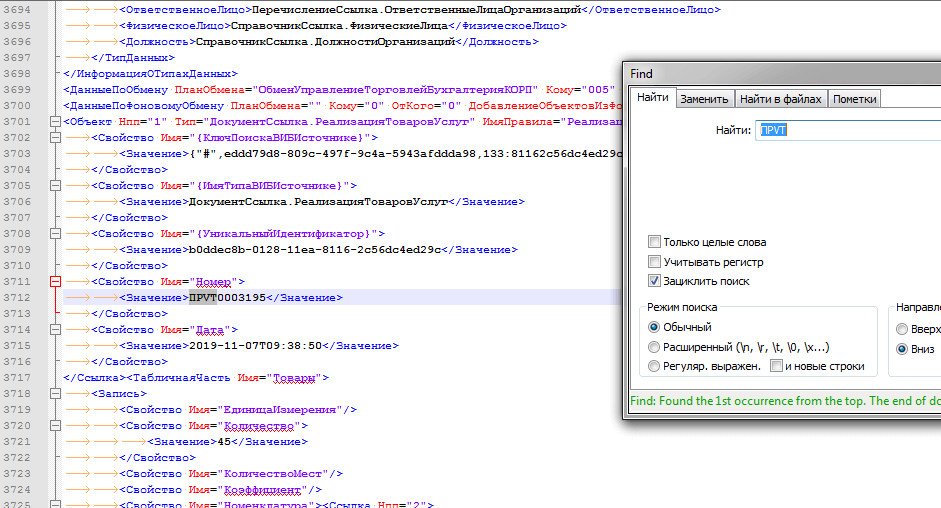Choose the Регуляр. выражен. search mode

click(654, 367)
